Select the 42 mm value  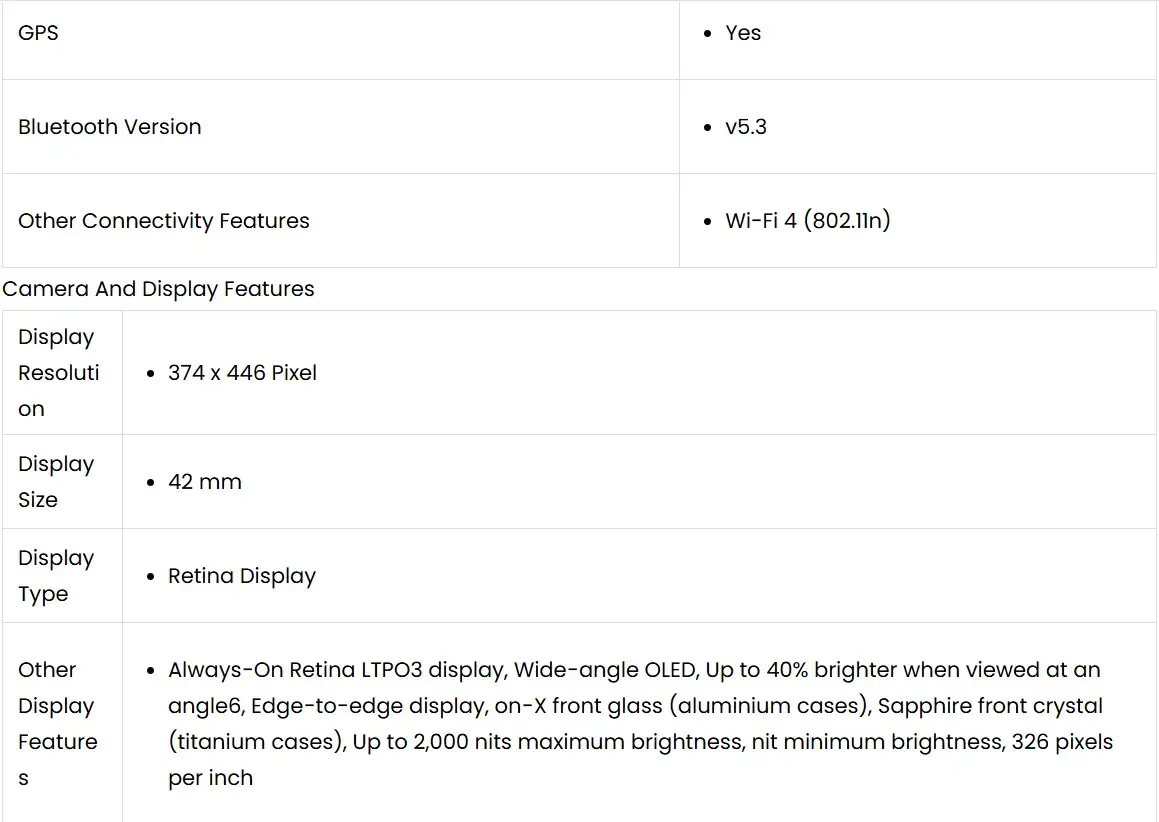(205, 482)
